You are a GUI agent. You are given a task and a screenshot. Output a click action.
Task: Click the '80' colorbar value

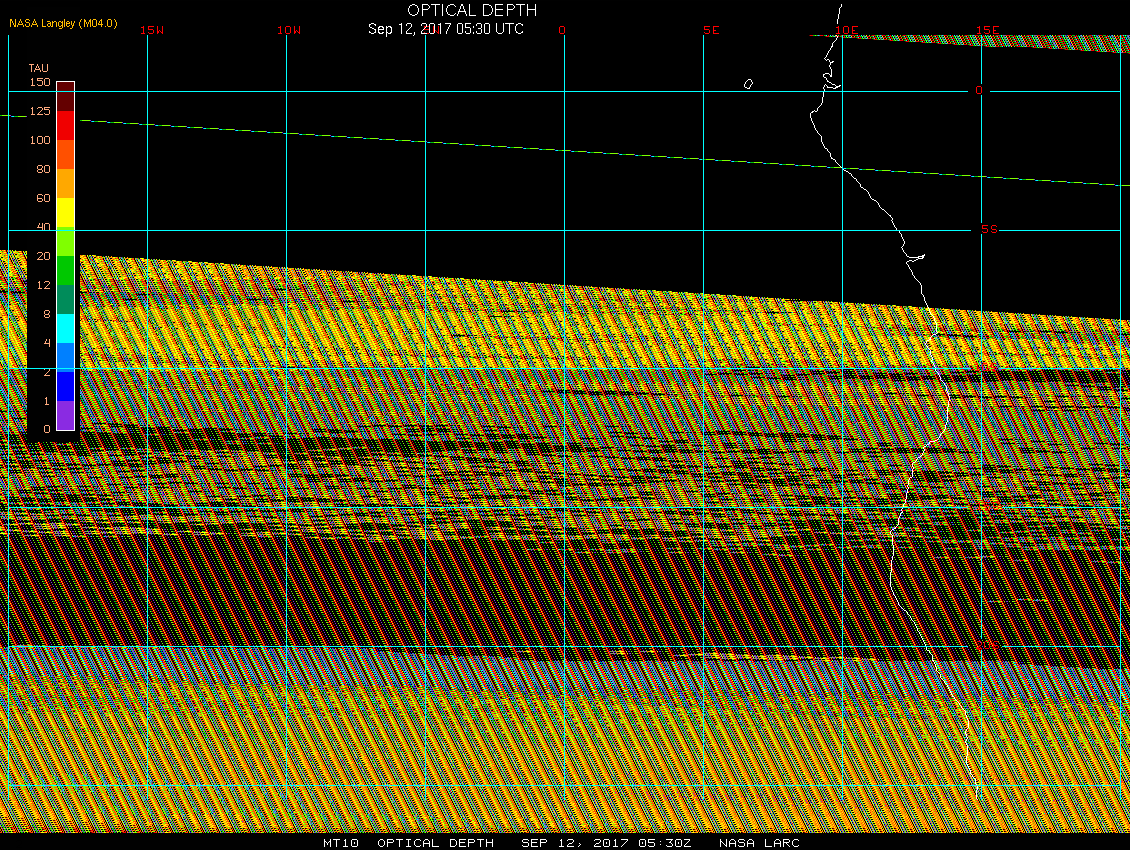pyautogui.click(x=43, y=169)
